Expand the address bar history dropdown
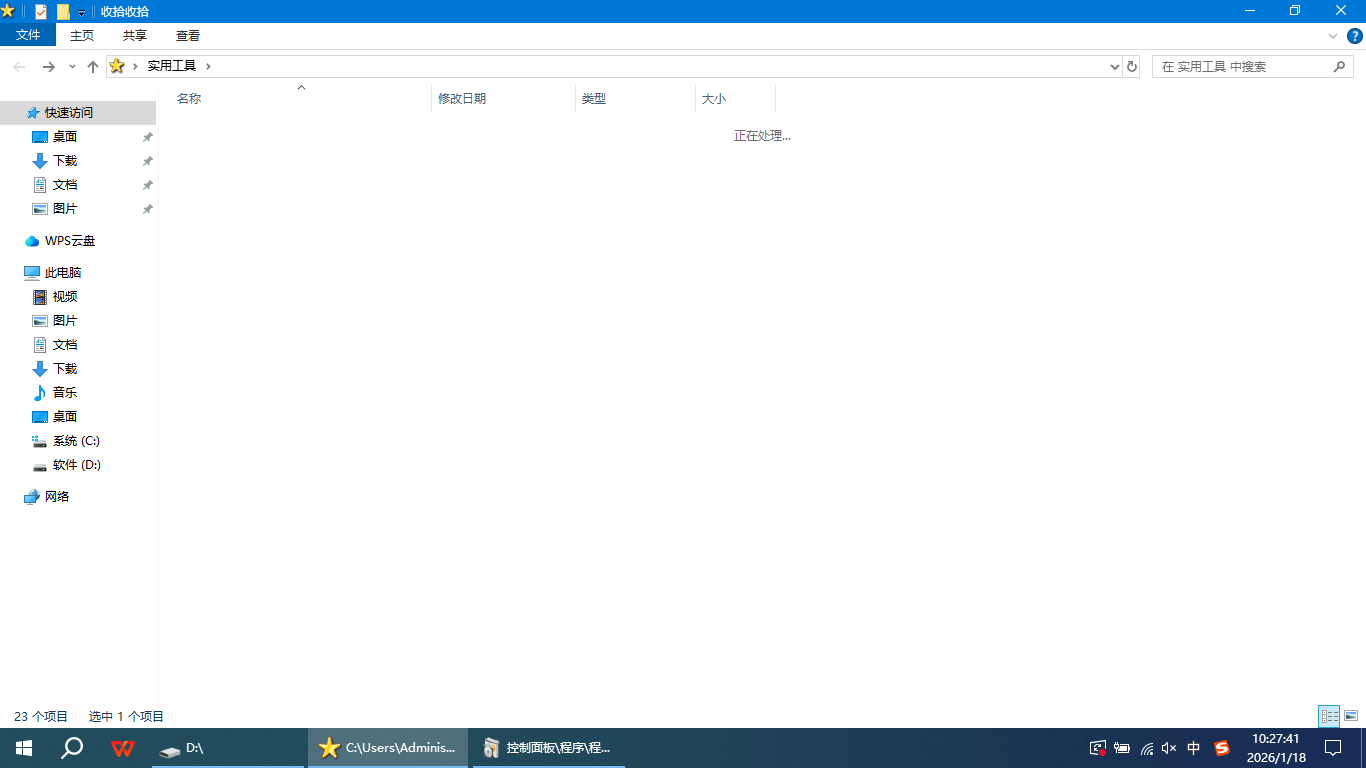Viewport: 1366px width, 768px height. coord(1115,66)
